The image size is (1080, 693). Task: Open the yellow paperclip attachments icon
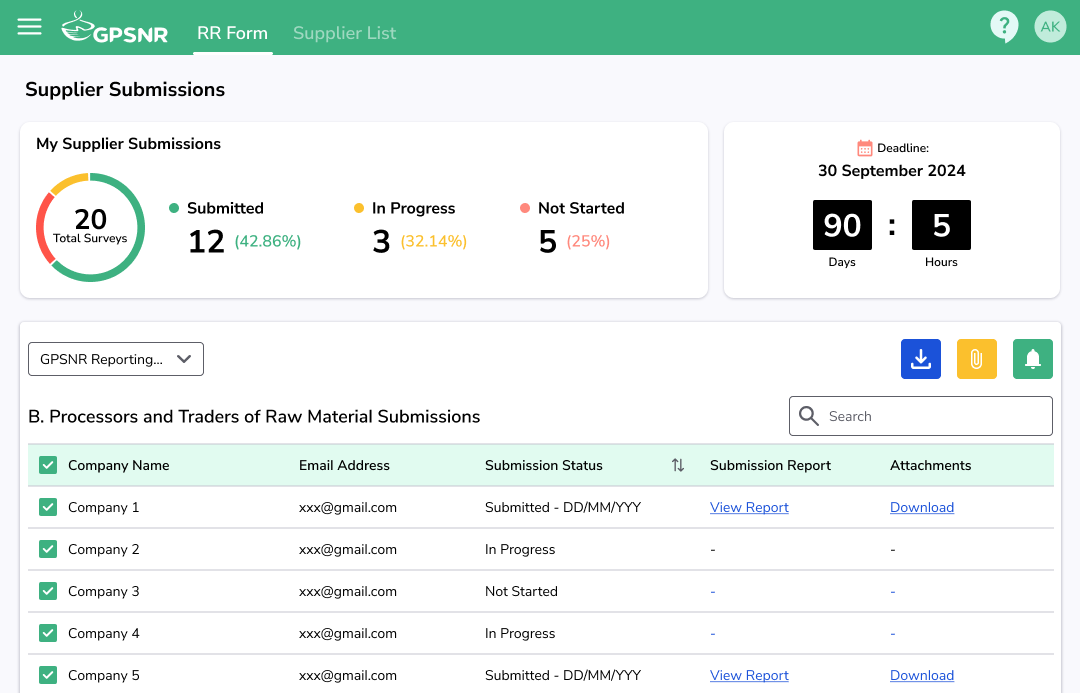pos(976,358)
